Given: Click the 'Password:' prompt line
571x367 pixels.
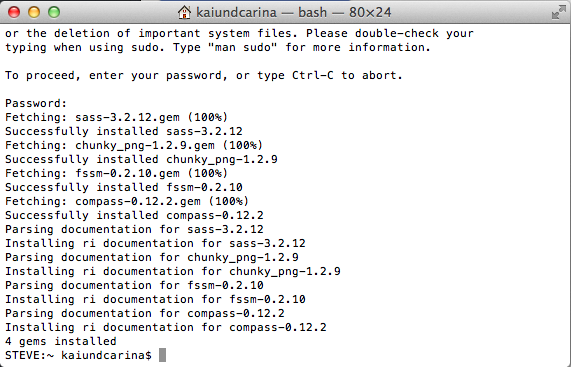Looking at the screenshot, I should tap(36, 103).
